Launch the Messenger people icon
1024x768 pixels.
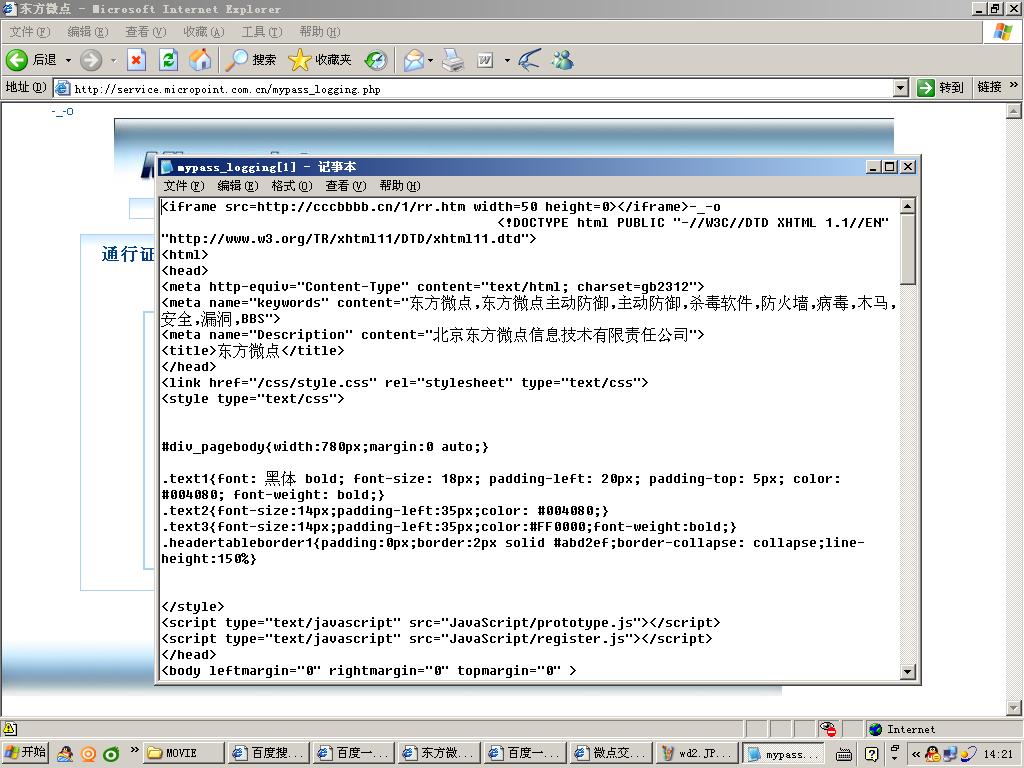(x=562, y=60)
